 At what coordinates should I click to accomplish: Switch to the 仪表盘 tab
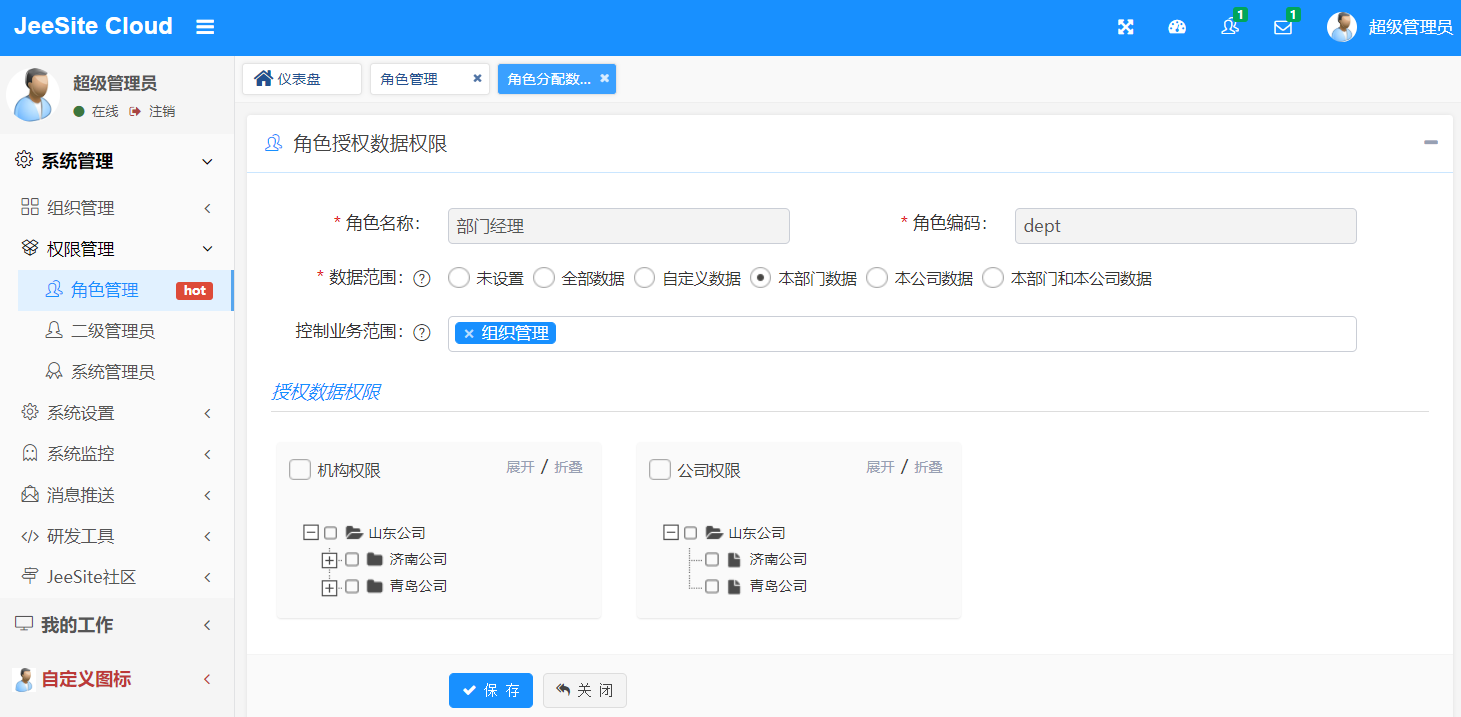(x=302, y=79)
